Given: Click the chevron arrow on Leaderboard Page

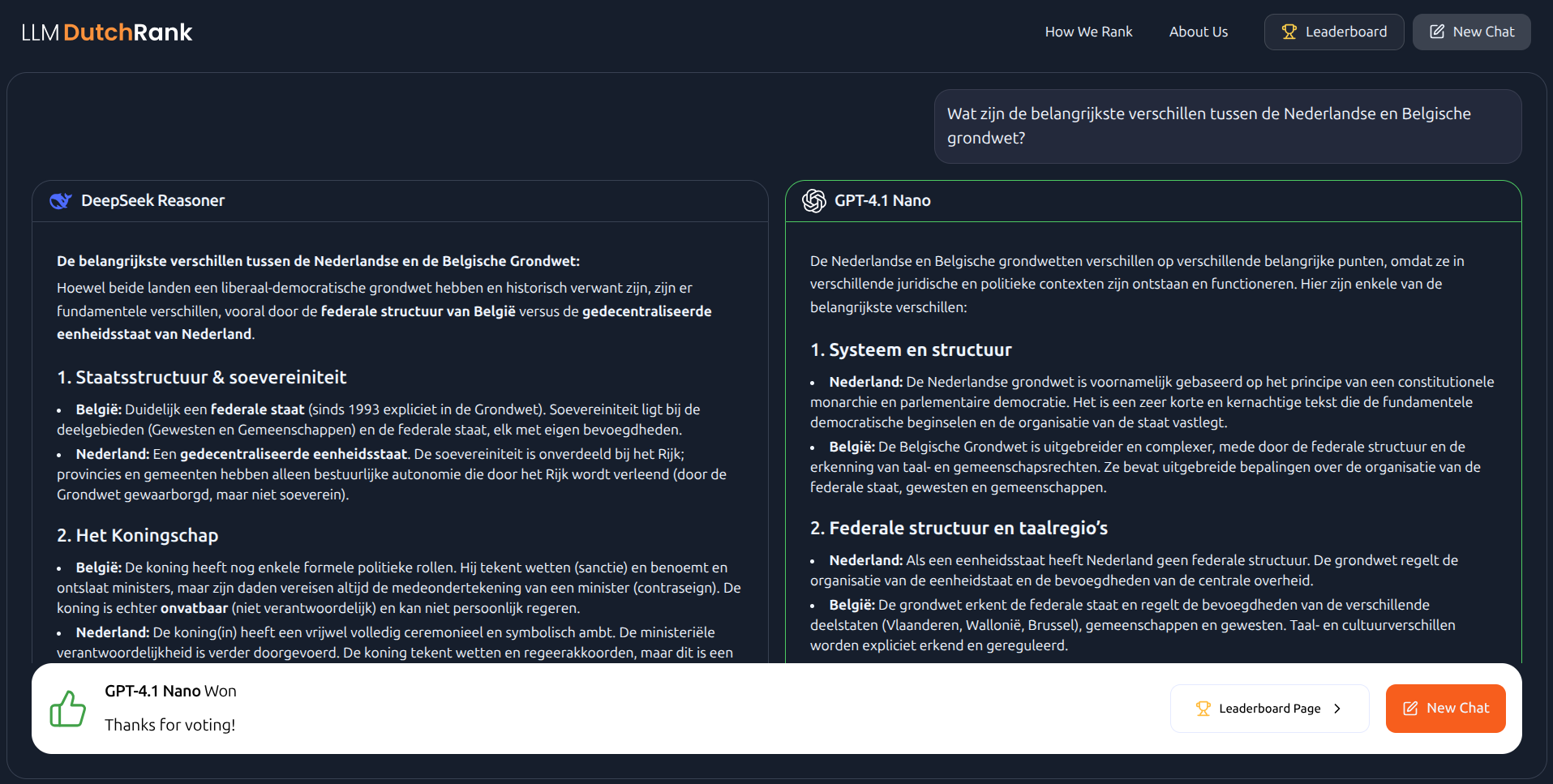Looking at the screenshot, I should 1337,709.
